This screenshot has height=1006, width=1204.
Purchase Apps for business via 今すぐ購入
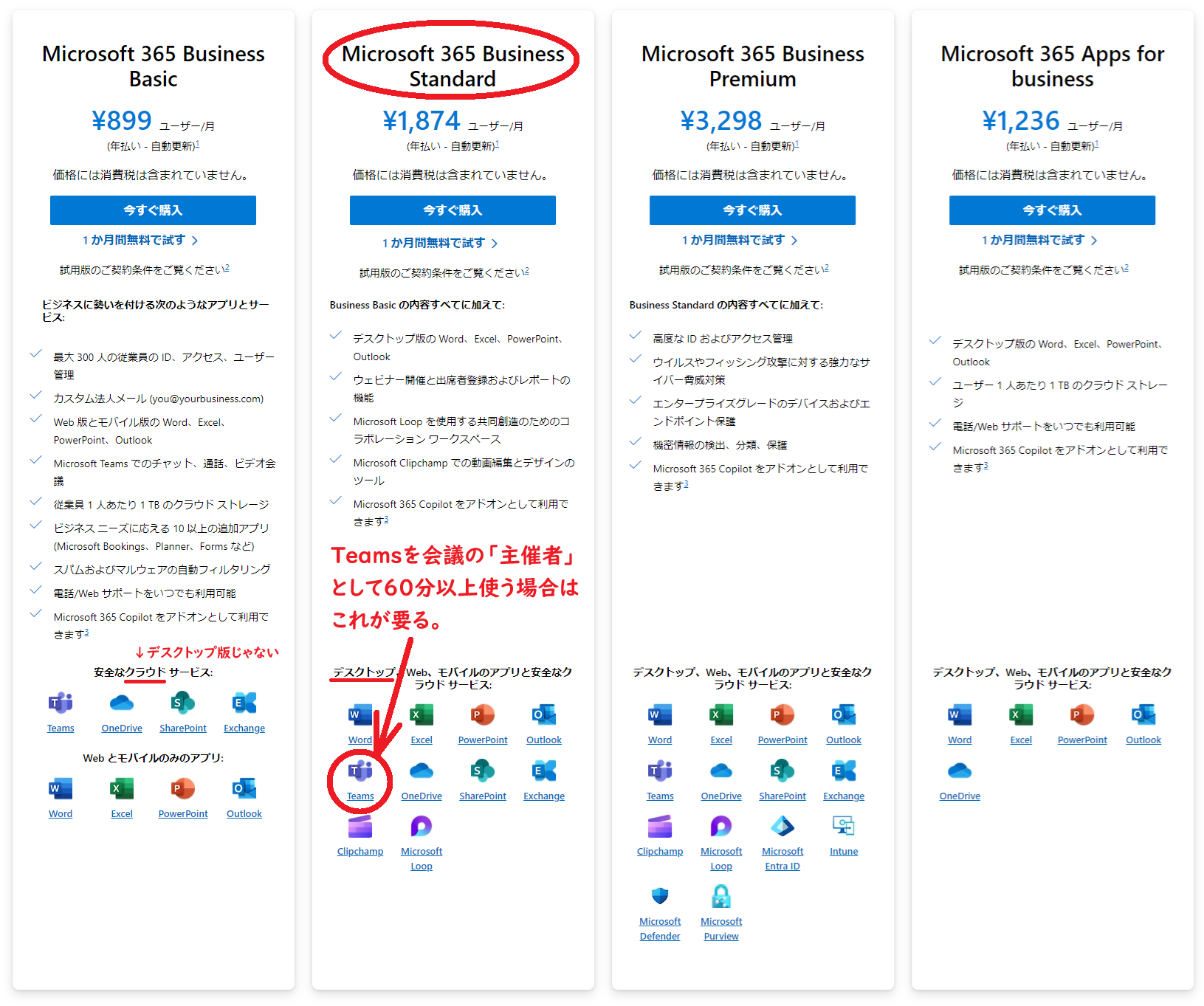1052,210
